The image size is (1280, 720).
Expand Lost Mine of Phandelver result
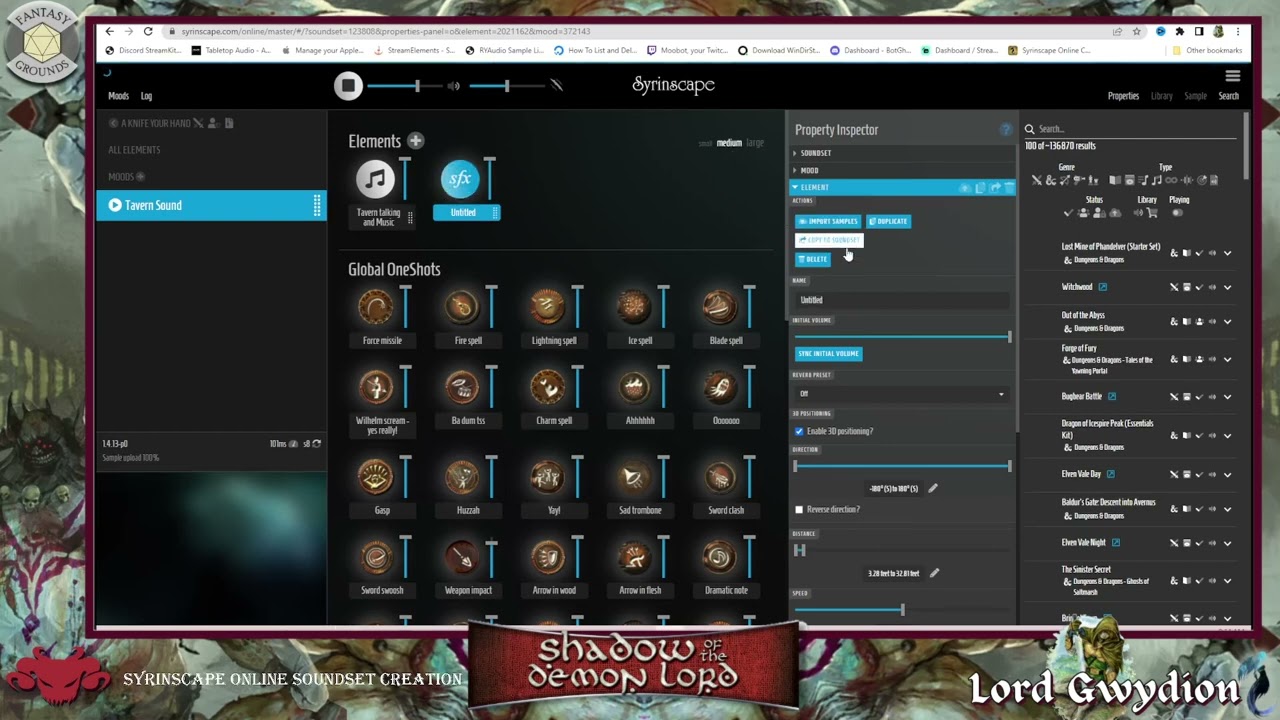(x=1227, y=254)
